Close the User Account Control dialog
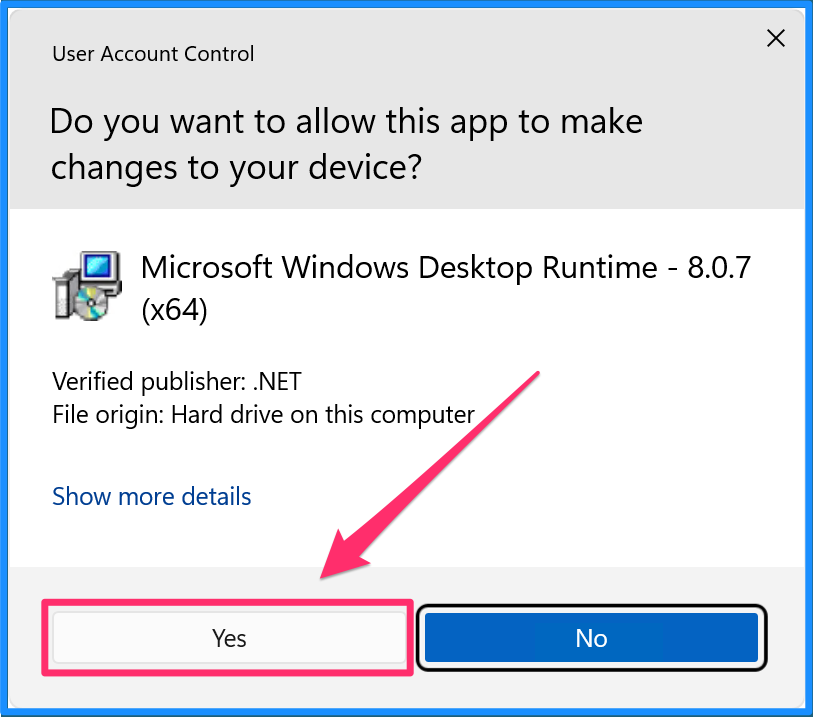Viewport: 813px width, 717px height. 776,38
